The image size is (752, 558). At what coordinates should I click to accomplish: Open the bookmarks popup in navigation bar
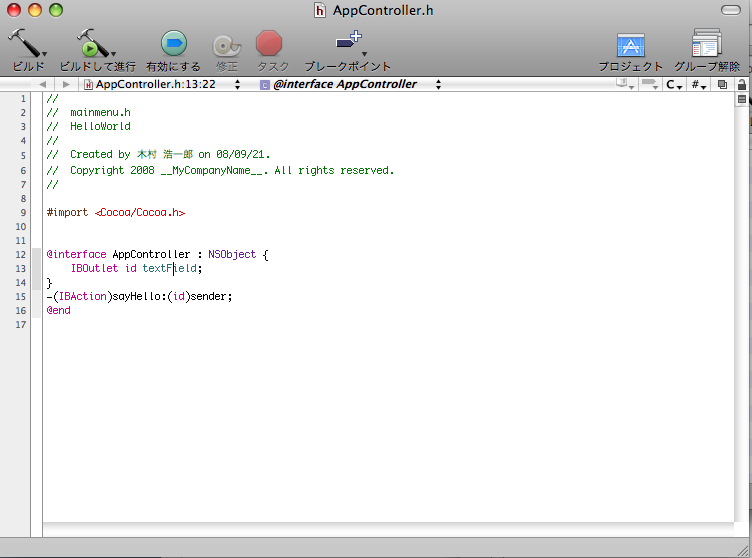coord(624,84)
